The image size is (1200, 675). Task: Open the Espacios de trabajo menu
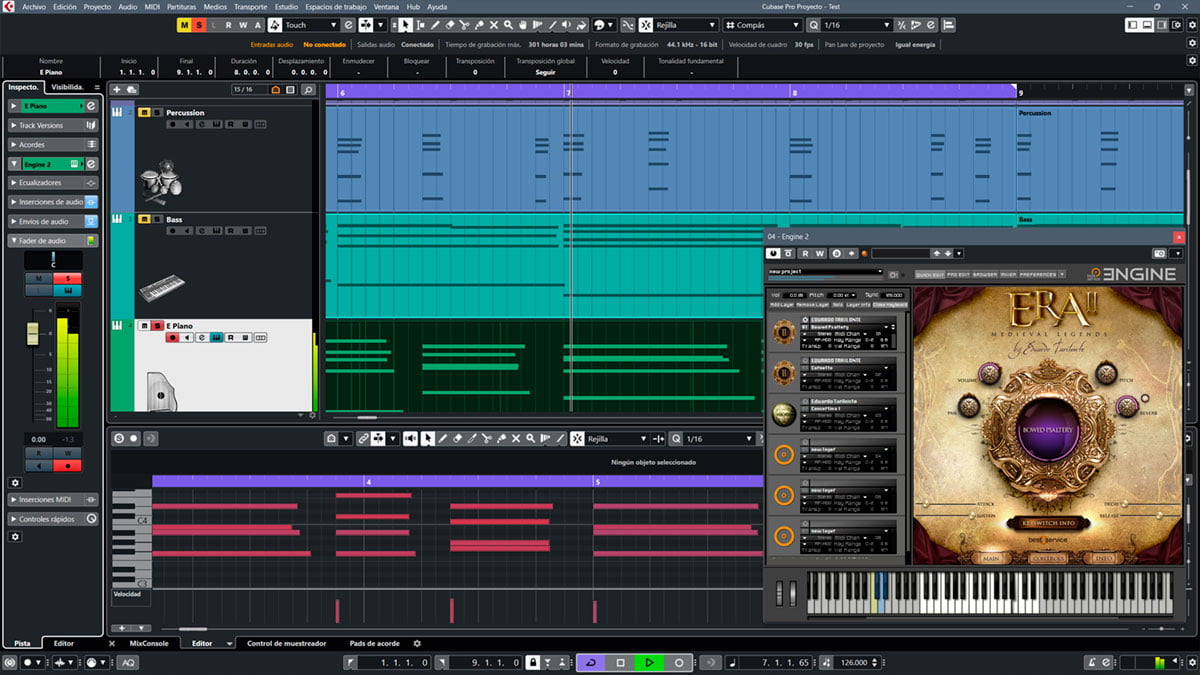(x=337, y=6)
